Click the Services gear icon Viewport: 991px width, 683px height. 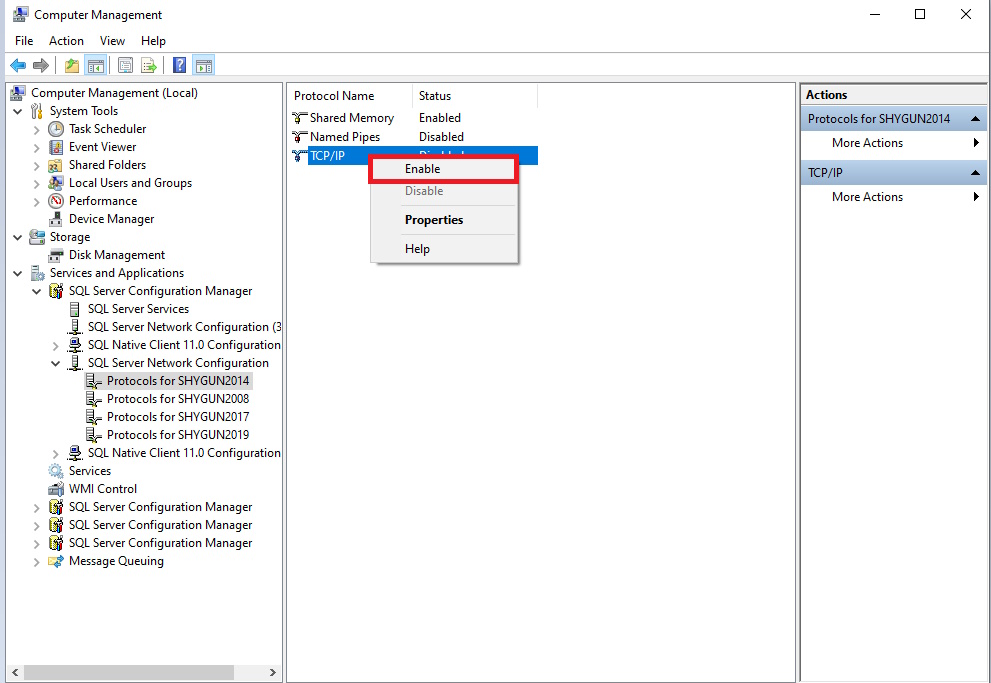[x=56, y=471]
